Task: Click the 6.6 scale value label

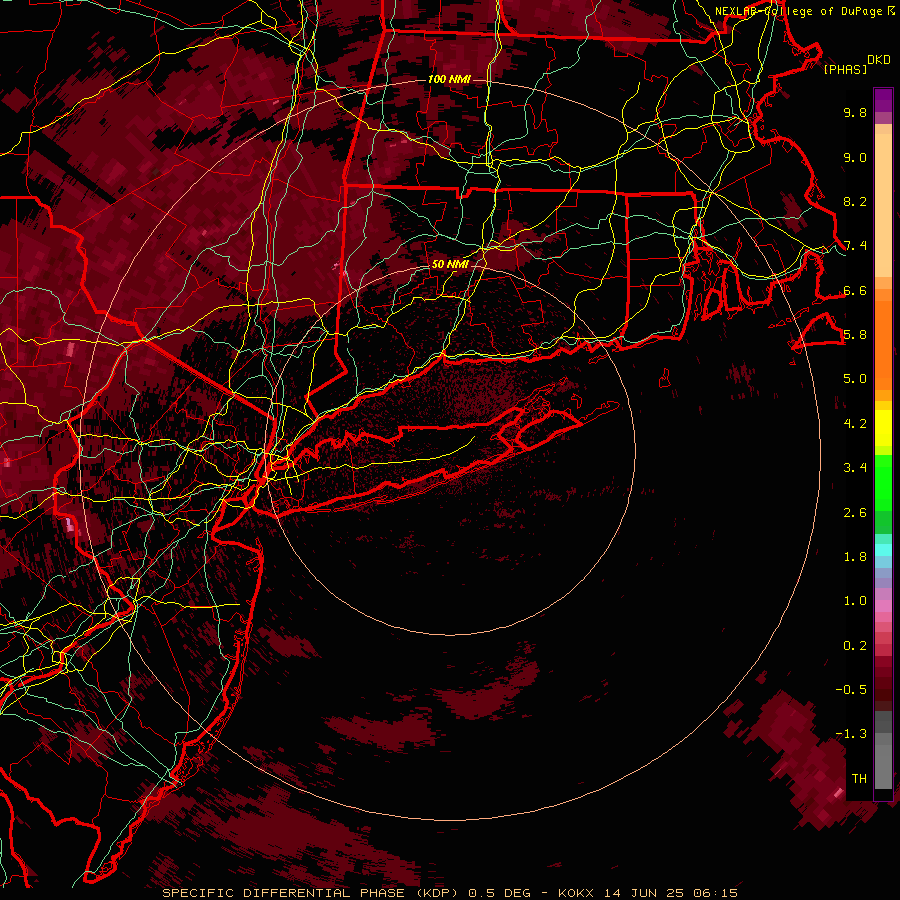Action: 855,290
